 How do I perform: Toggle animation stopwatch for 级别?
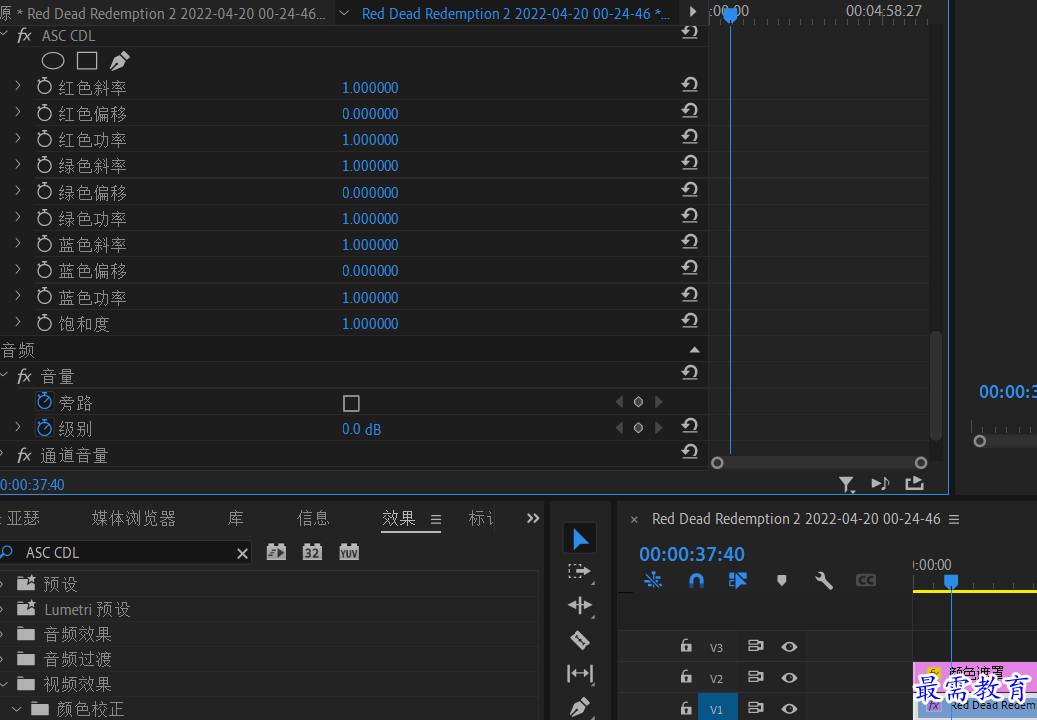(44, 428)
